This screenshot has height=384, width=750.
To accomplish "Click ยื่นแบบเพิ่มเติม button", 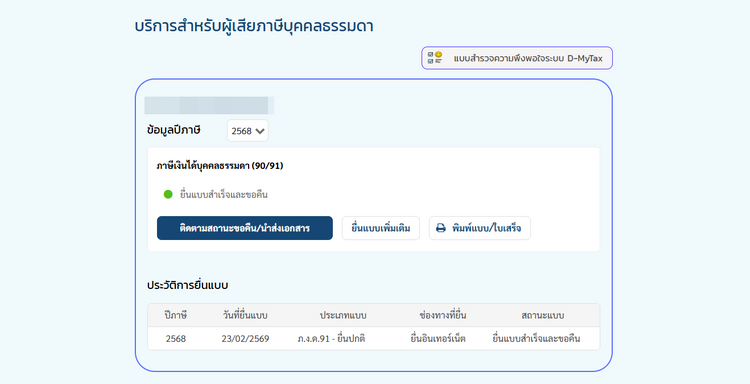I will pos(381,228).
